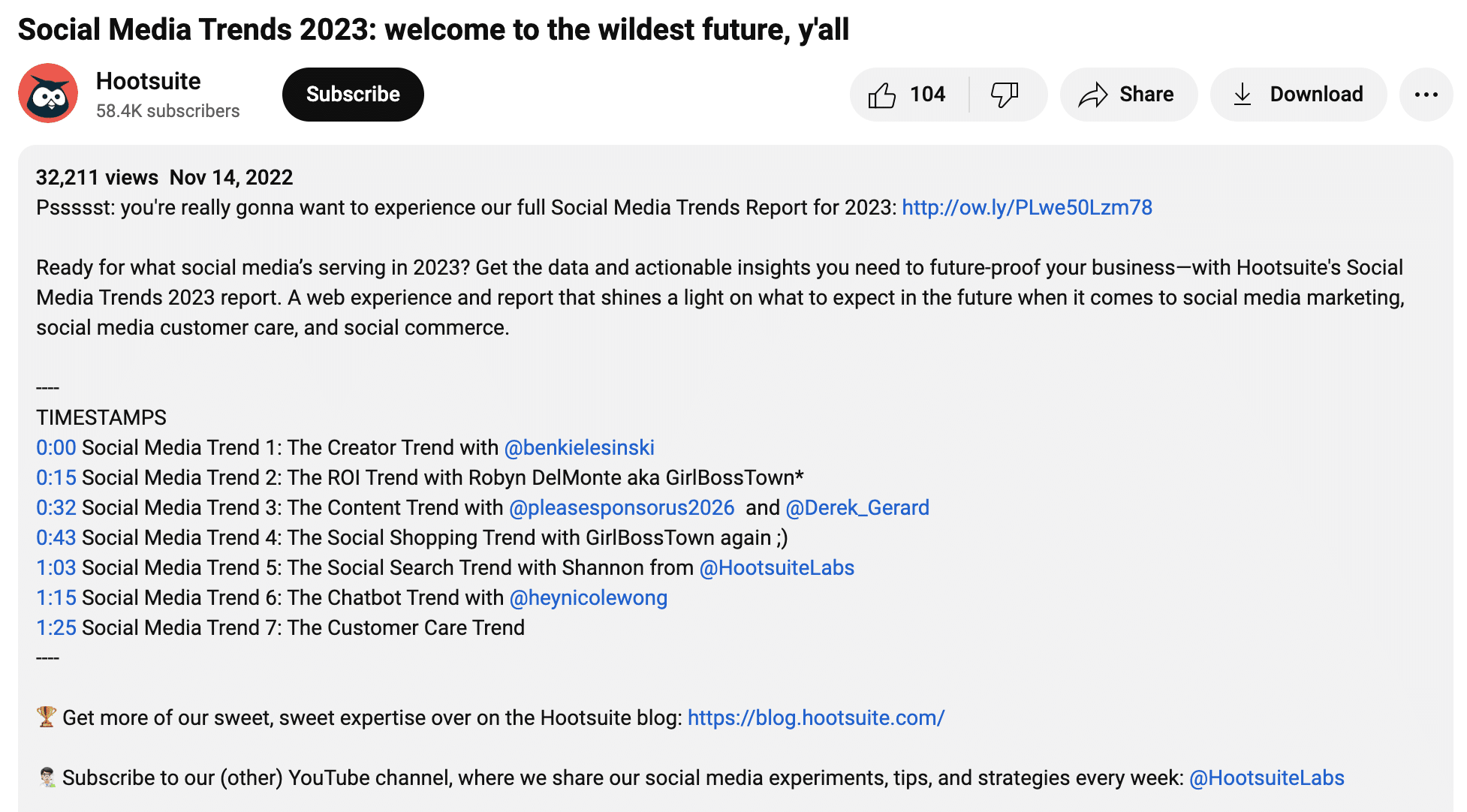Open the @HootsuiteLabs channel link
The height and width of the screenshot is (812, 1467).
tap(776, 567)
